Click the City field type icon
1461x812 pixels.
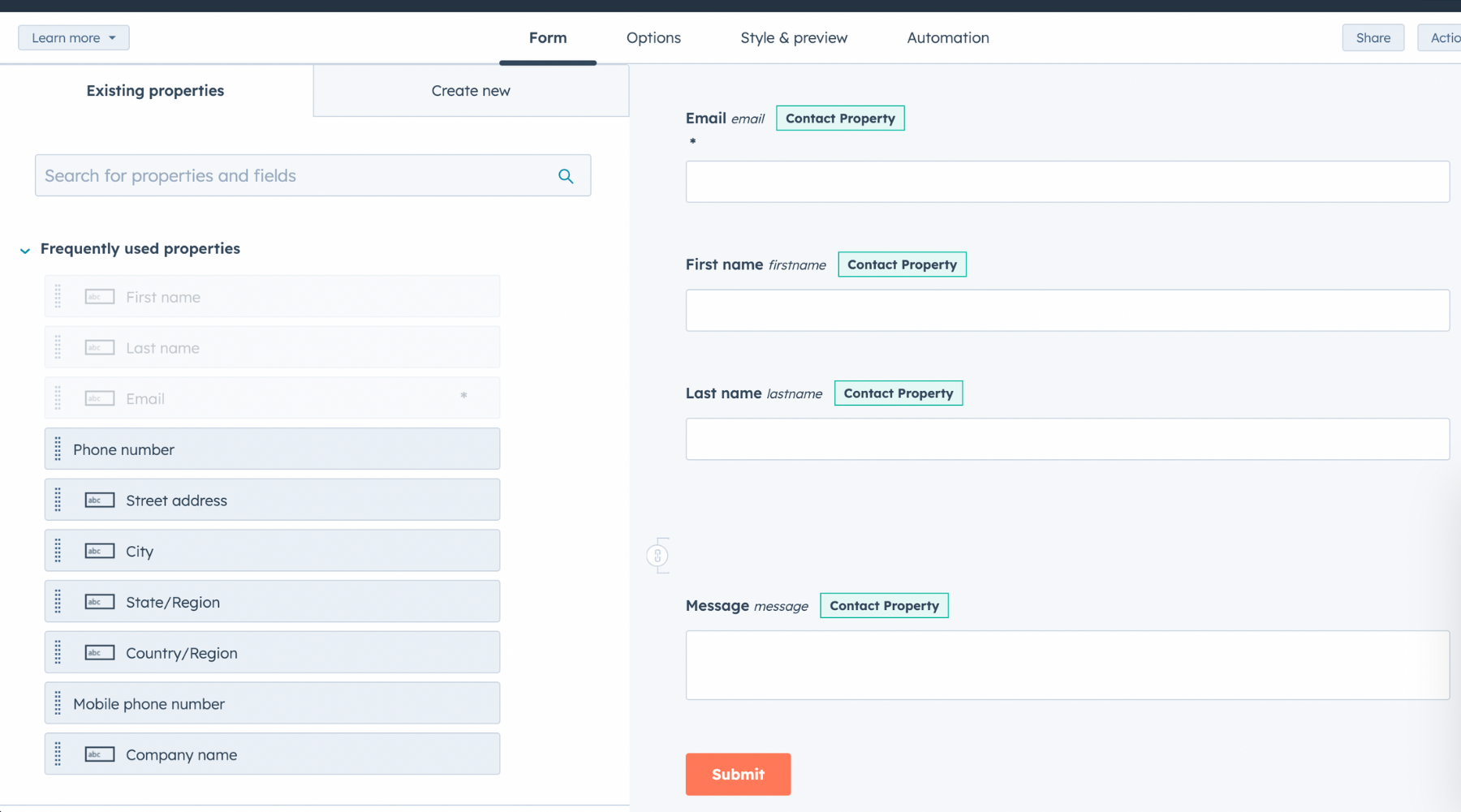click(x=100, y=552)
